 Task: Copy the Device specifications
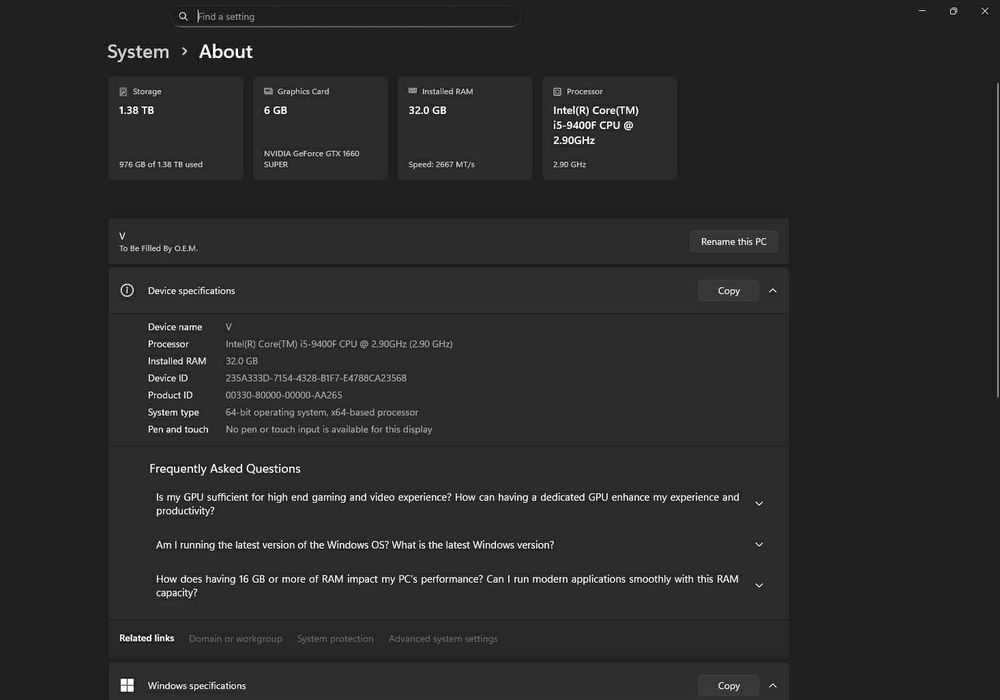tap(729, 291)
